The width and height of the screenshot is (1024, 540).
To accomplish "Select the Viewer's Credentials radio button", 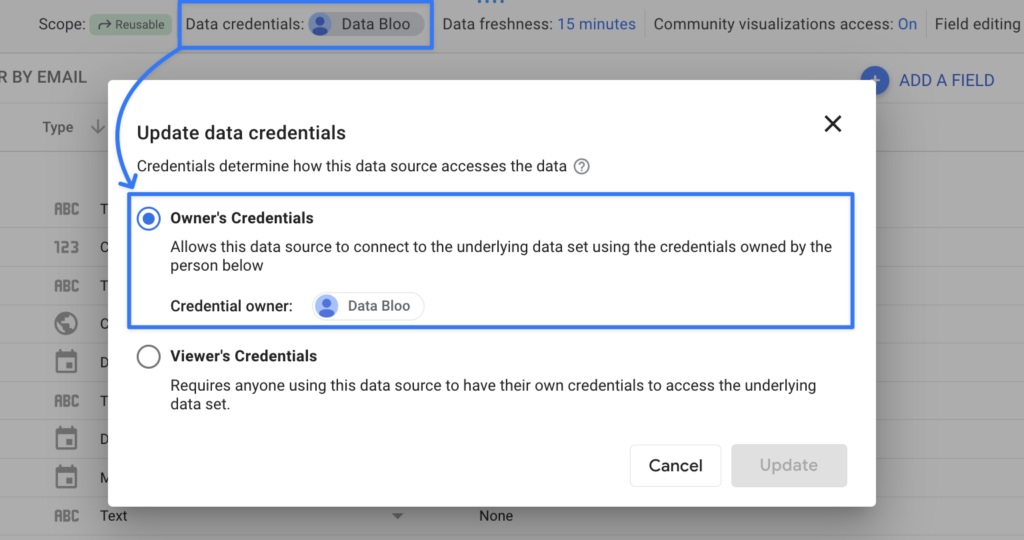I will pos(148,356).
